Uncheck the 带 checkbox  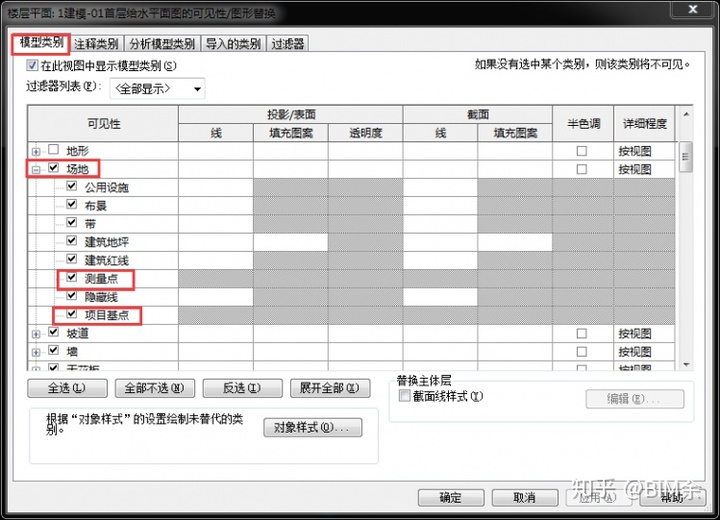pyautogui.click(x=72, y=222)
